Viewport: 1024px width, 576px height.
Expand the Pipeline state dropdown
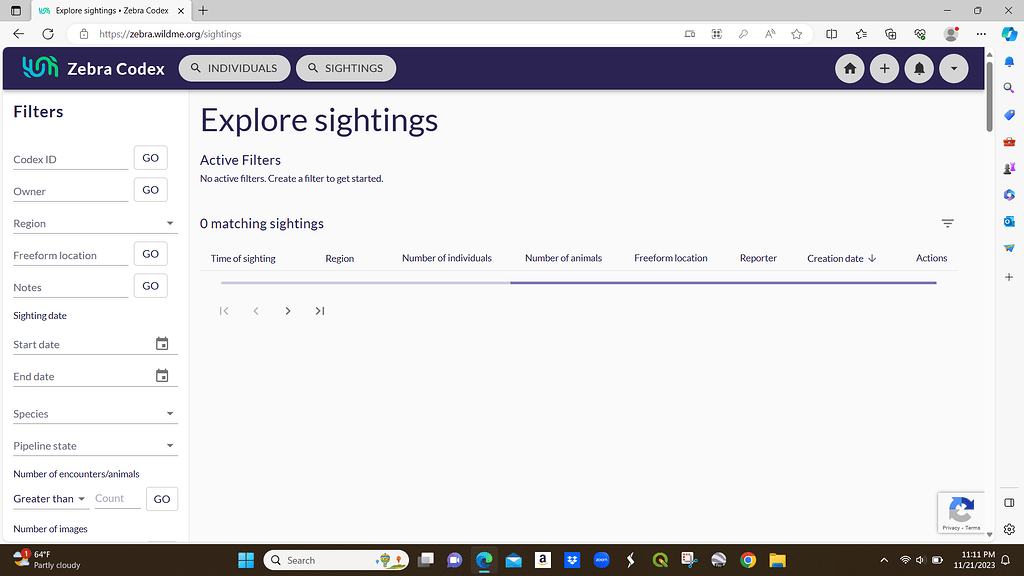pos(95,446)
